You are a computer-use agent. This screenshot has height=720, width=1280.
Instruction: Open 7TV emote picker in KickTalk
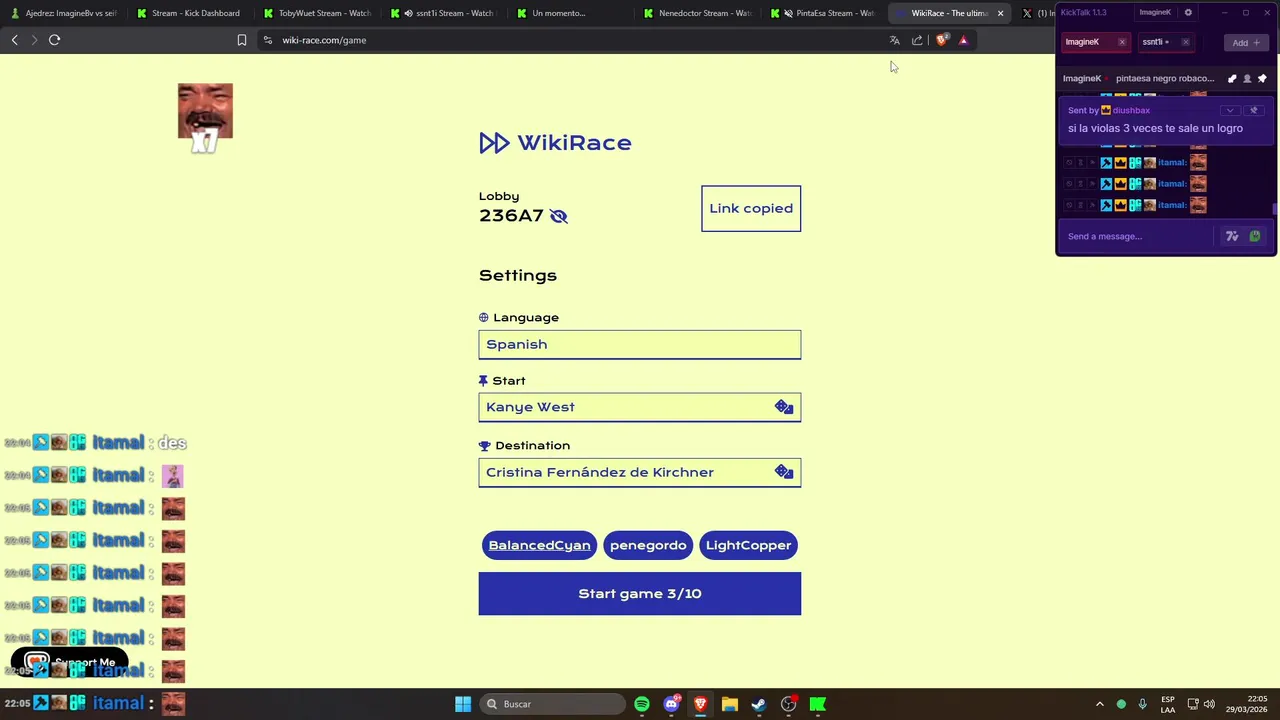tap(1232, 237)
